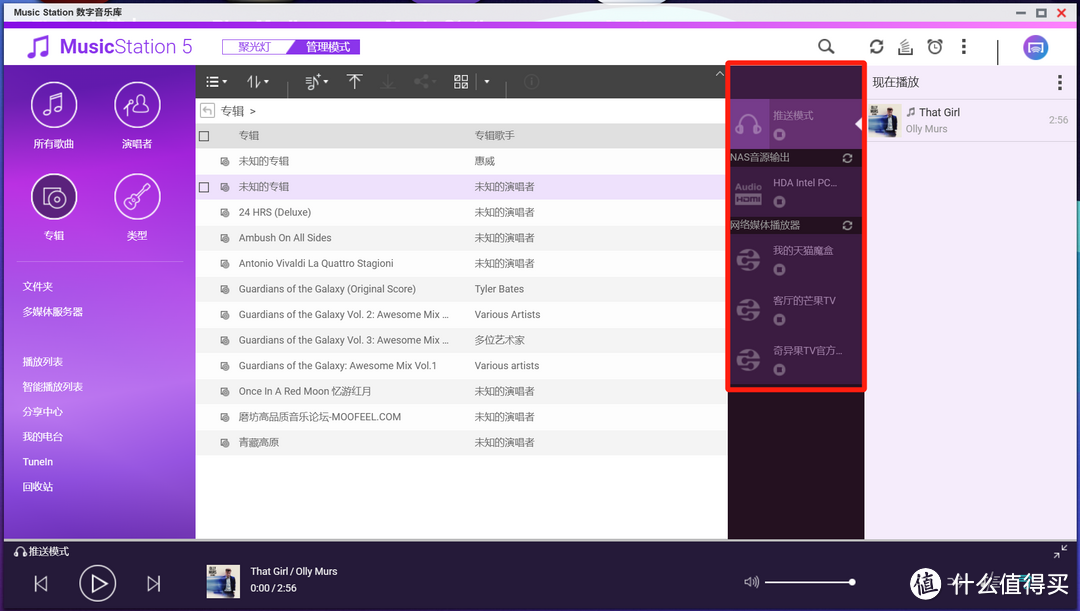This screenshot has width=1080, height=611.
Task: Select the 类型 genre icon
Action: tap(137, 198)
